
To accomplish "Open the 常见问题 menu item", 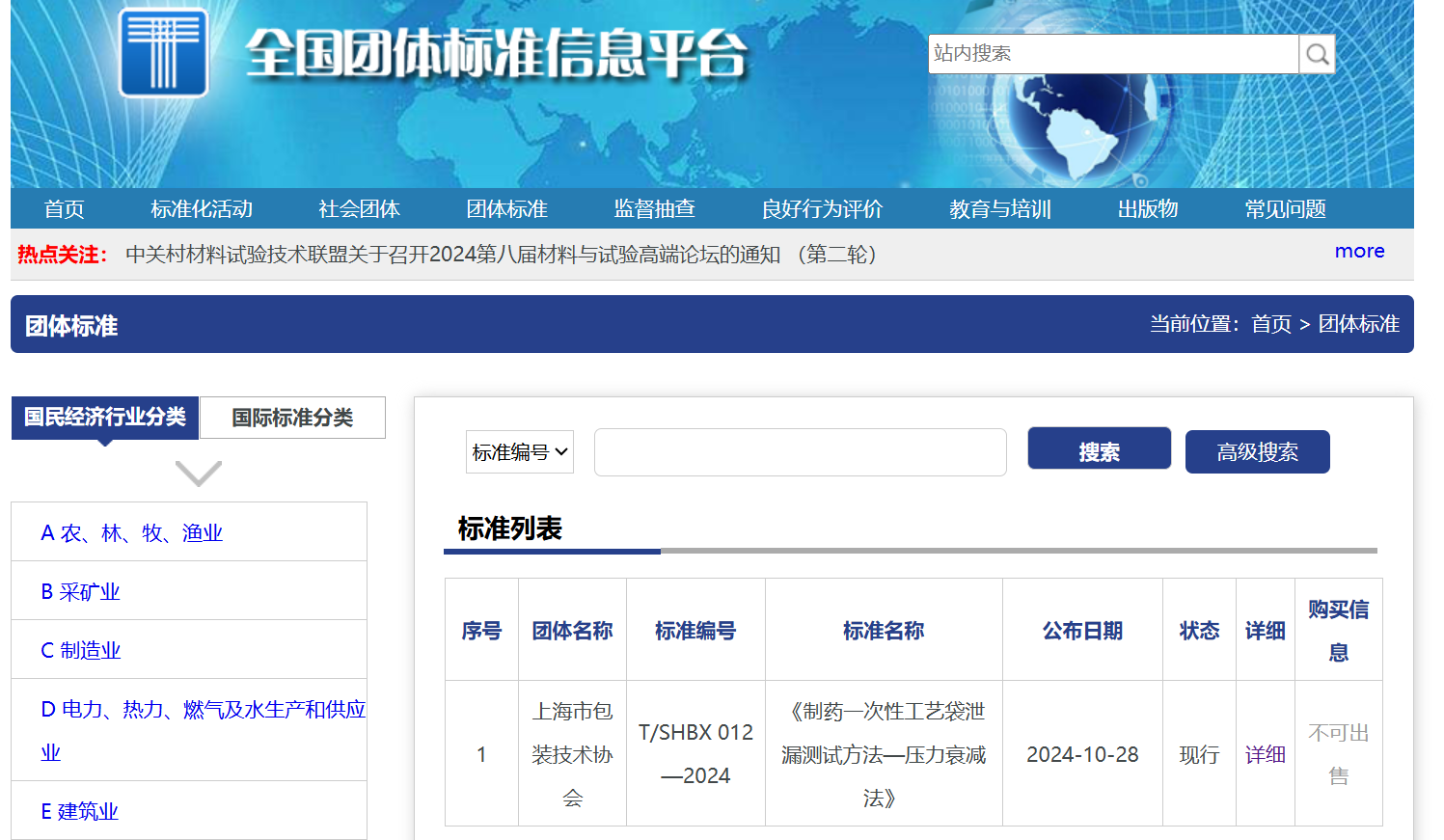I will click(x=1286, y=208).
